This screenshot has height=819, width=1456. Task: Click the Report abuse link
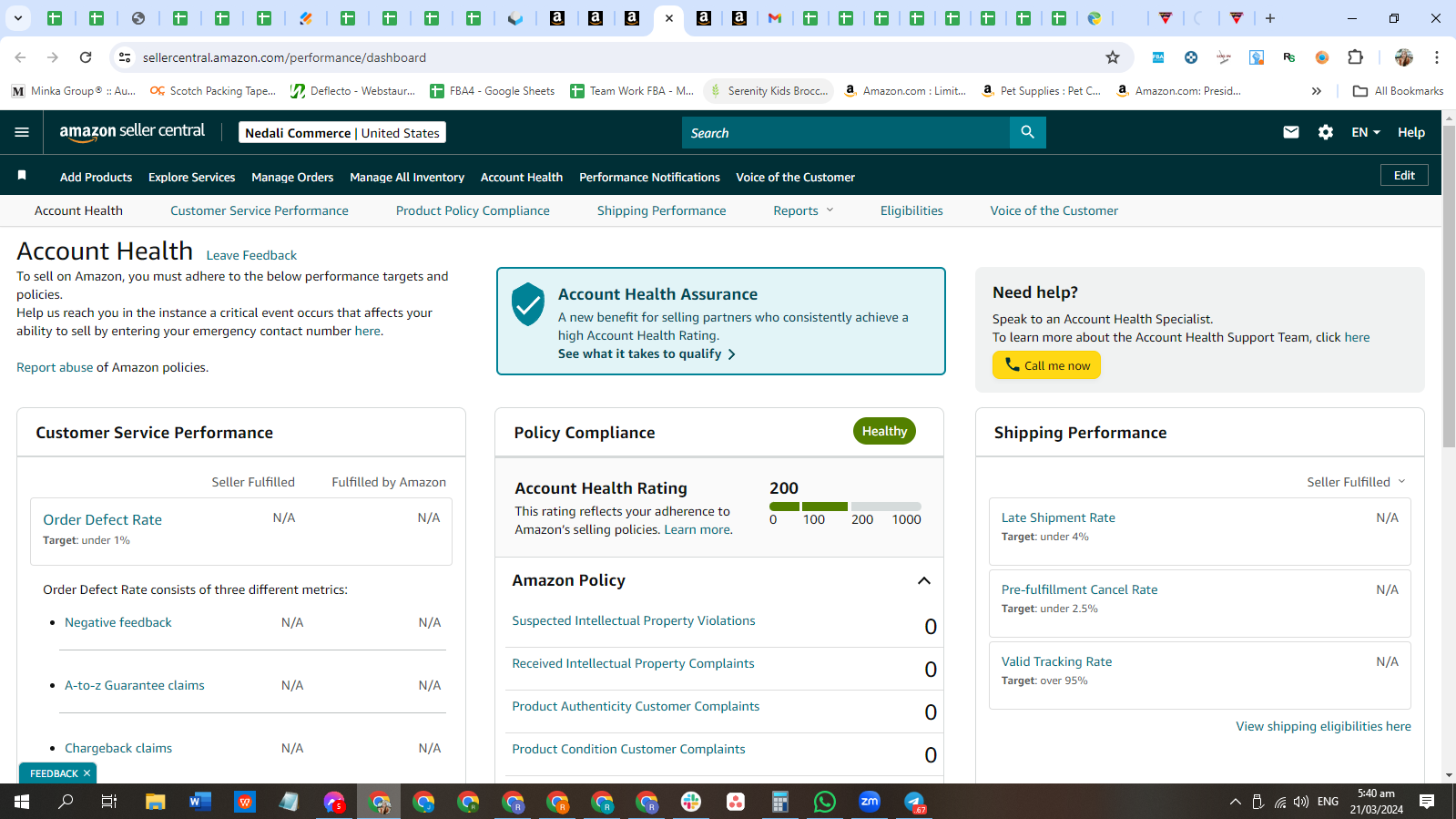(x=55, y=367)
